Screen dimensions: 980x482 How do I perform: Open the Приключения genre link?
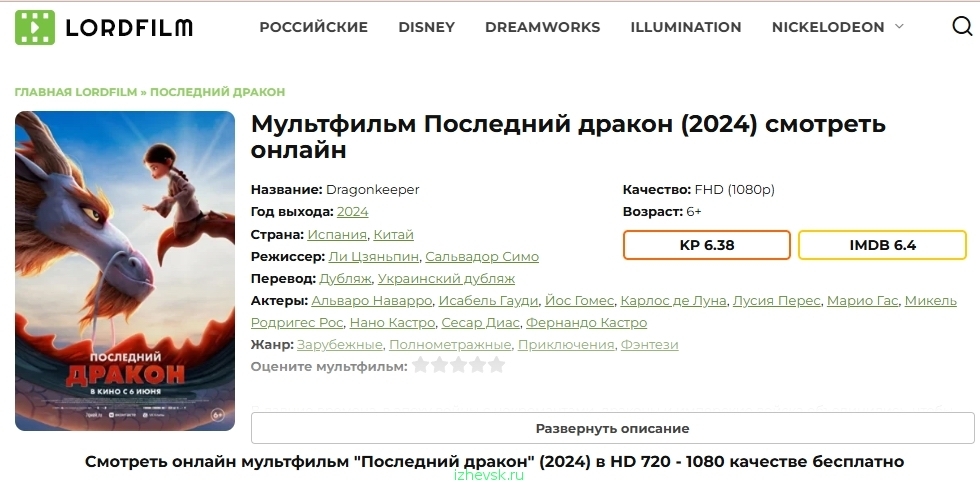click(566, 344)
